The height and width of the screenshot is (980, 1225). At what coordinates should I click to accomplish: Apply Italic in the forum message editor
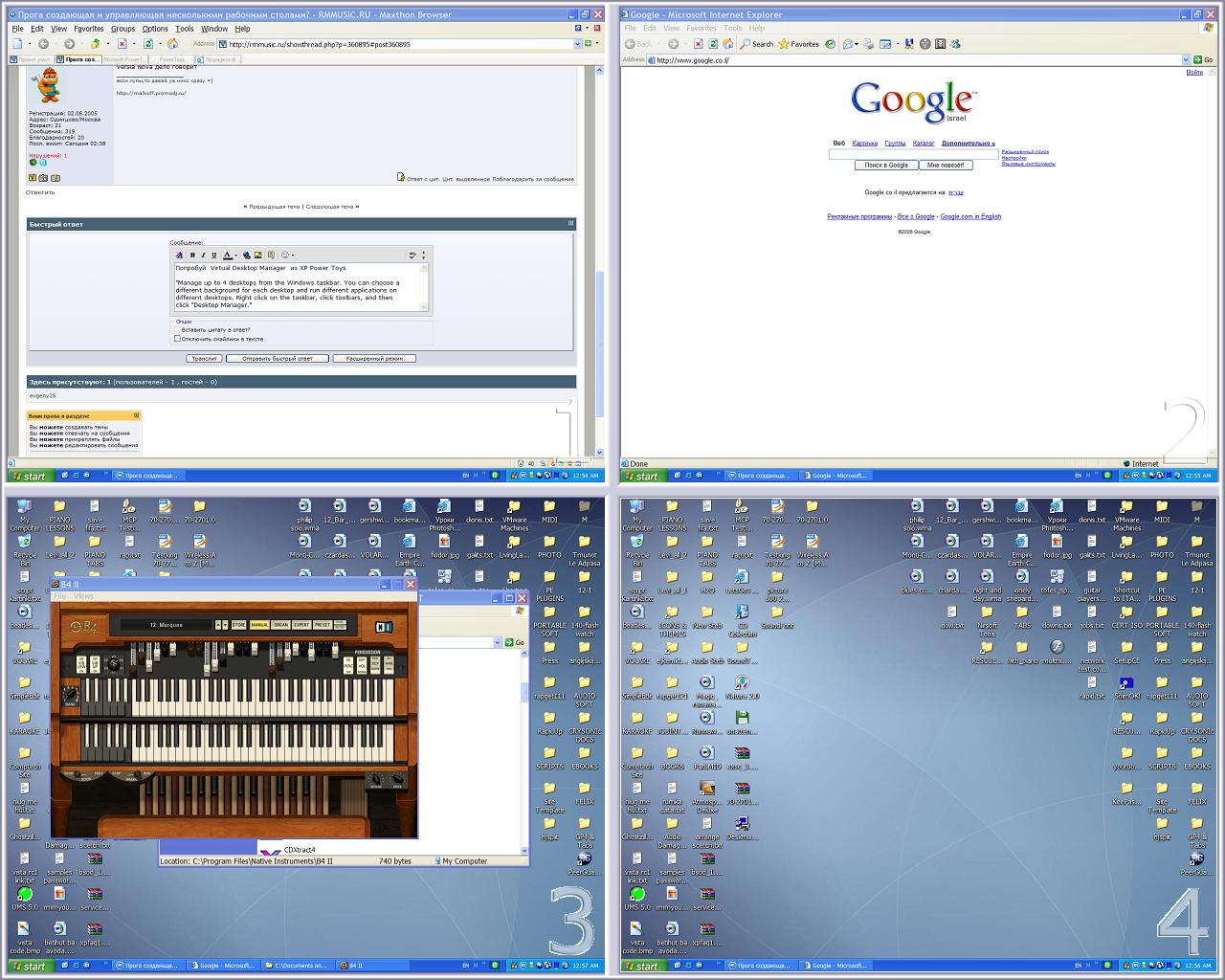pyautogui.click(x=203, y=256)
